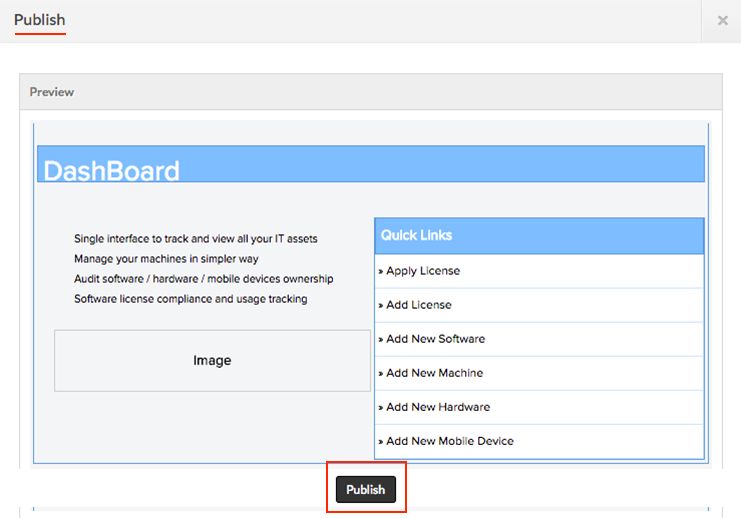Screen dimensions: 741x518
Task: Select the Add New Mobile Device link
Action: pos(450,441)
